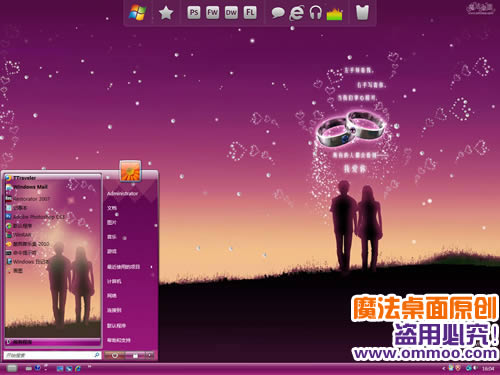The image size is (500, 375).
Task: Click the flower user picture thumbnail
Action: click(x=130, y=171)
